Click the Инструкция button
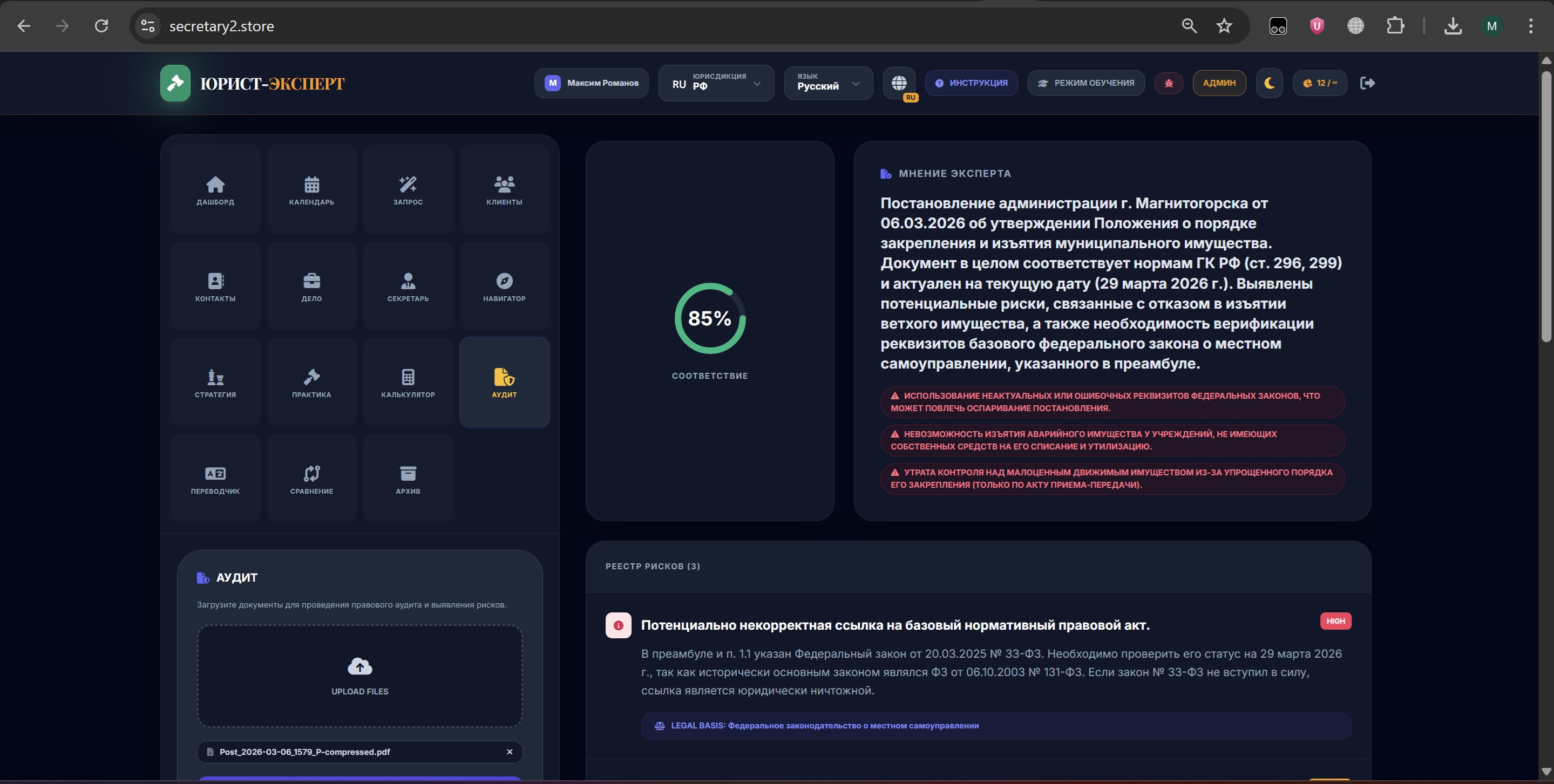 pos(971,83)
